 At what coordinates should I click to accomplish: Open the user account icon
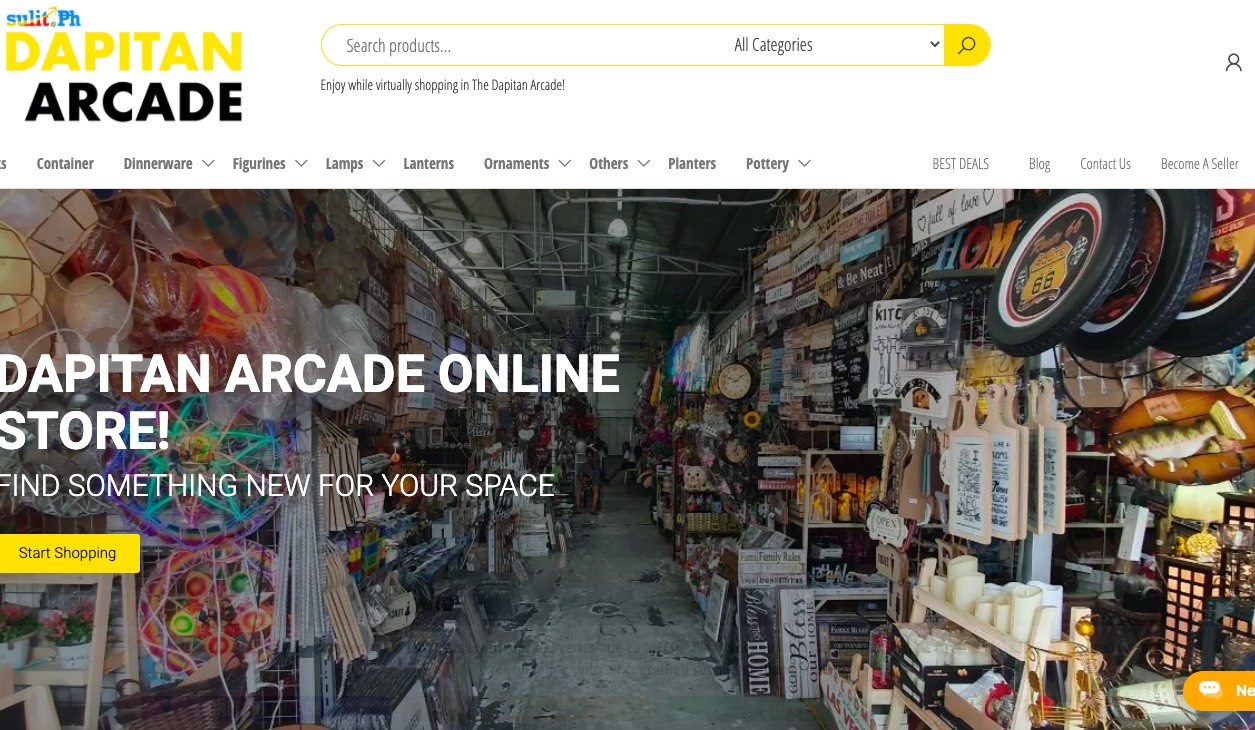[x=1233, y=63]
